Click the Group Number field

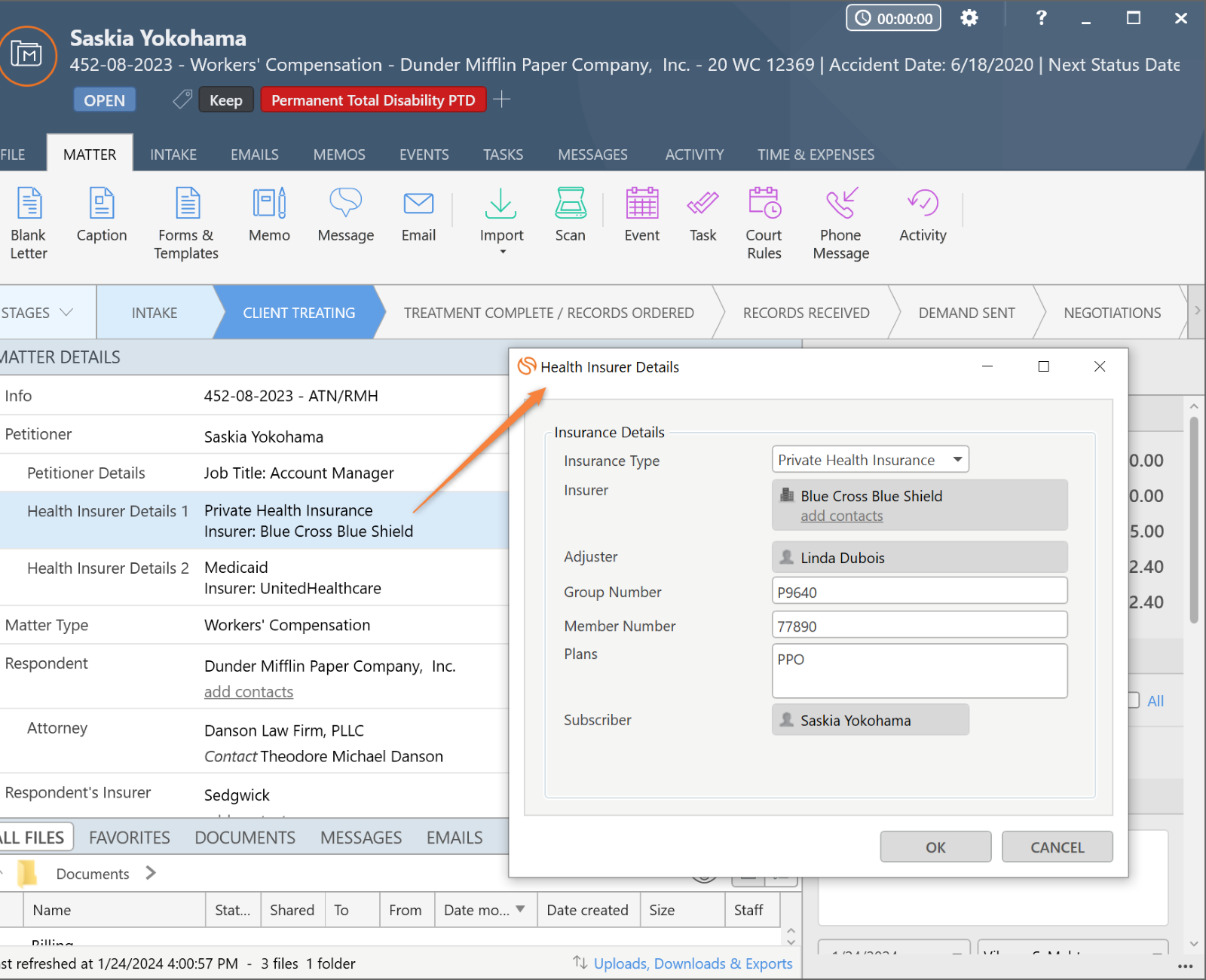(x=920, y=591)
